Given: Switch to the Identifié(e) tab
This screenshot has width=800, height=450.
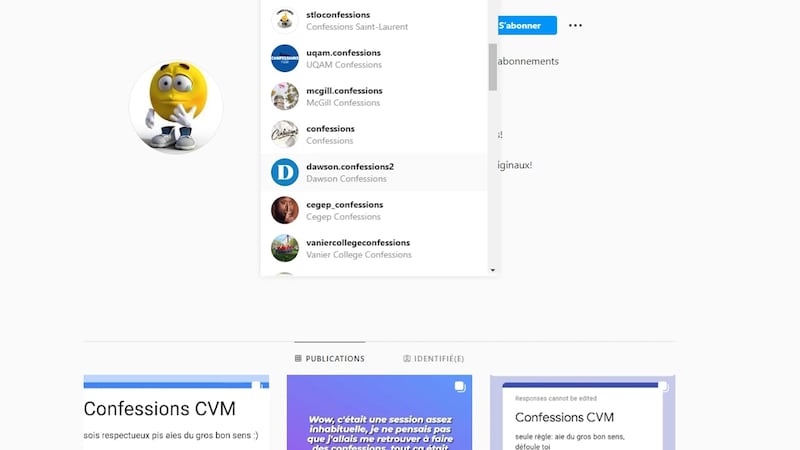Looking at the screenshot, I should (434, 359).
